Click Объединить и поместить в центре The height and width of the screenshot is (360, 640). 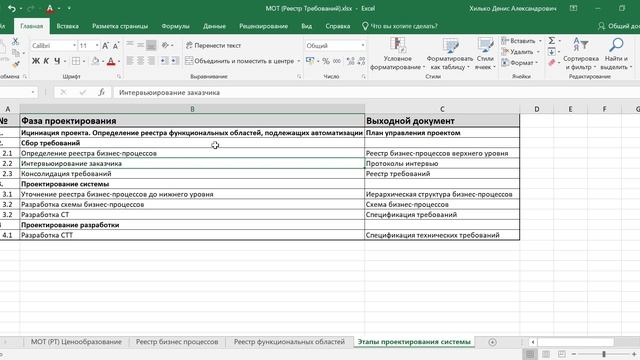[x=240, y=61]
